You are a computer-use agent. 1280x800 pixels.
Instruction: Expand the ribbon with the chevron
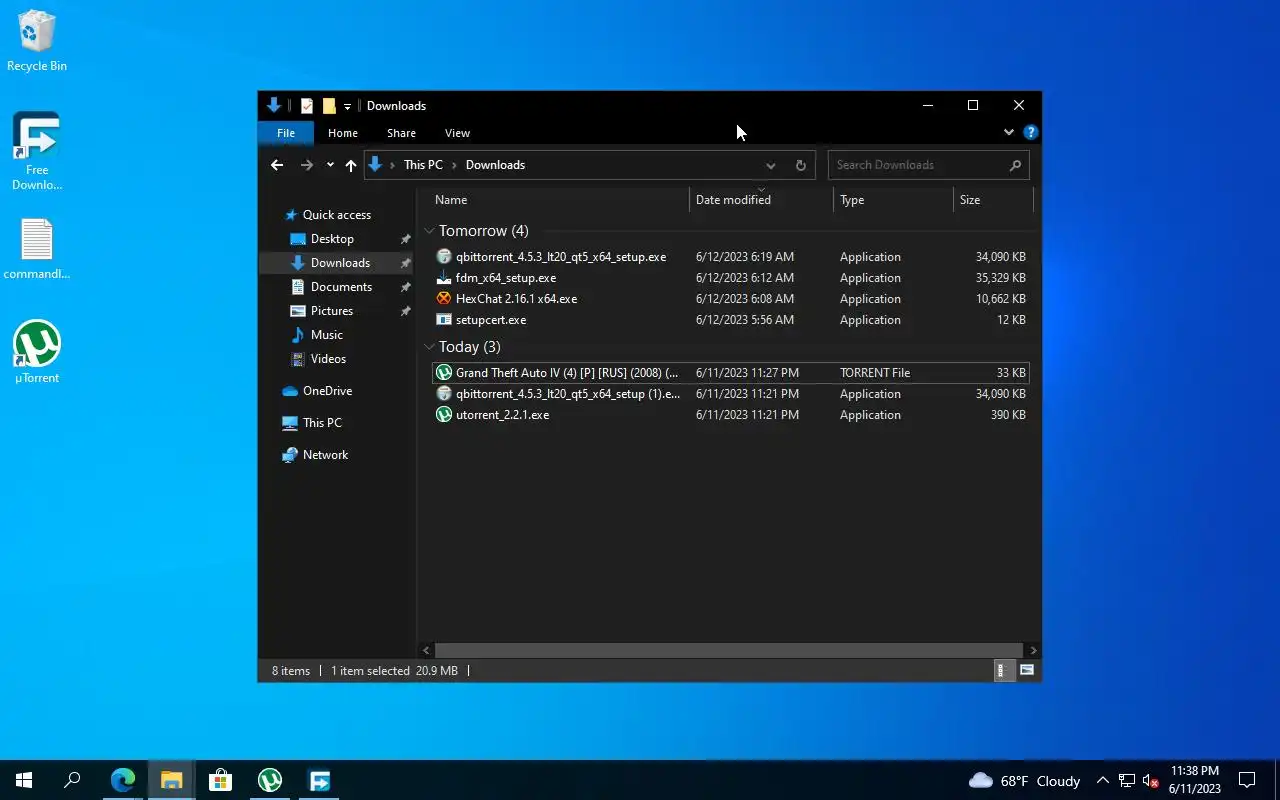(1008, 132)
